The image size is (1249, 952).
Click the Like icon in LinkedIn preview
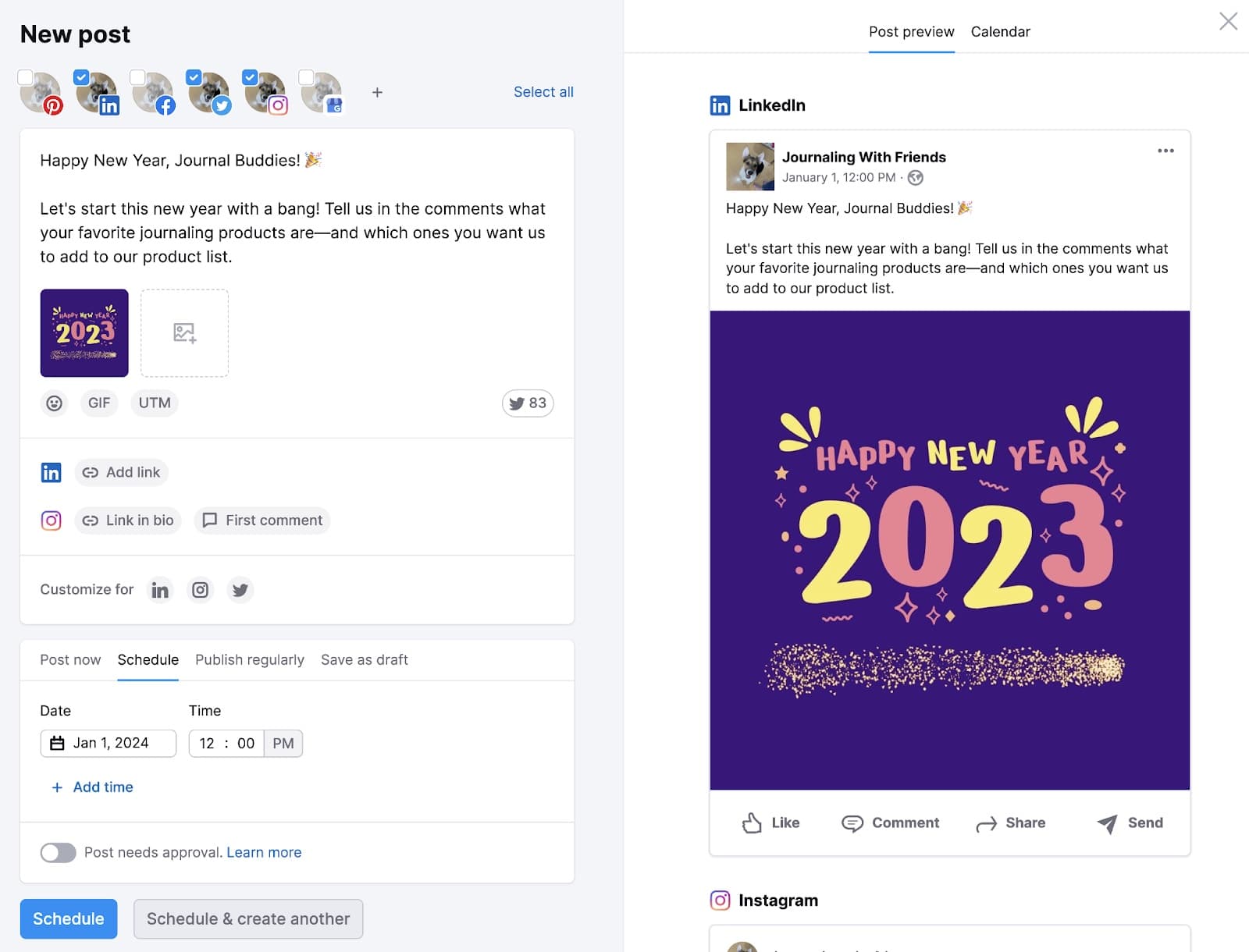(752, 823)
